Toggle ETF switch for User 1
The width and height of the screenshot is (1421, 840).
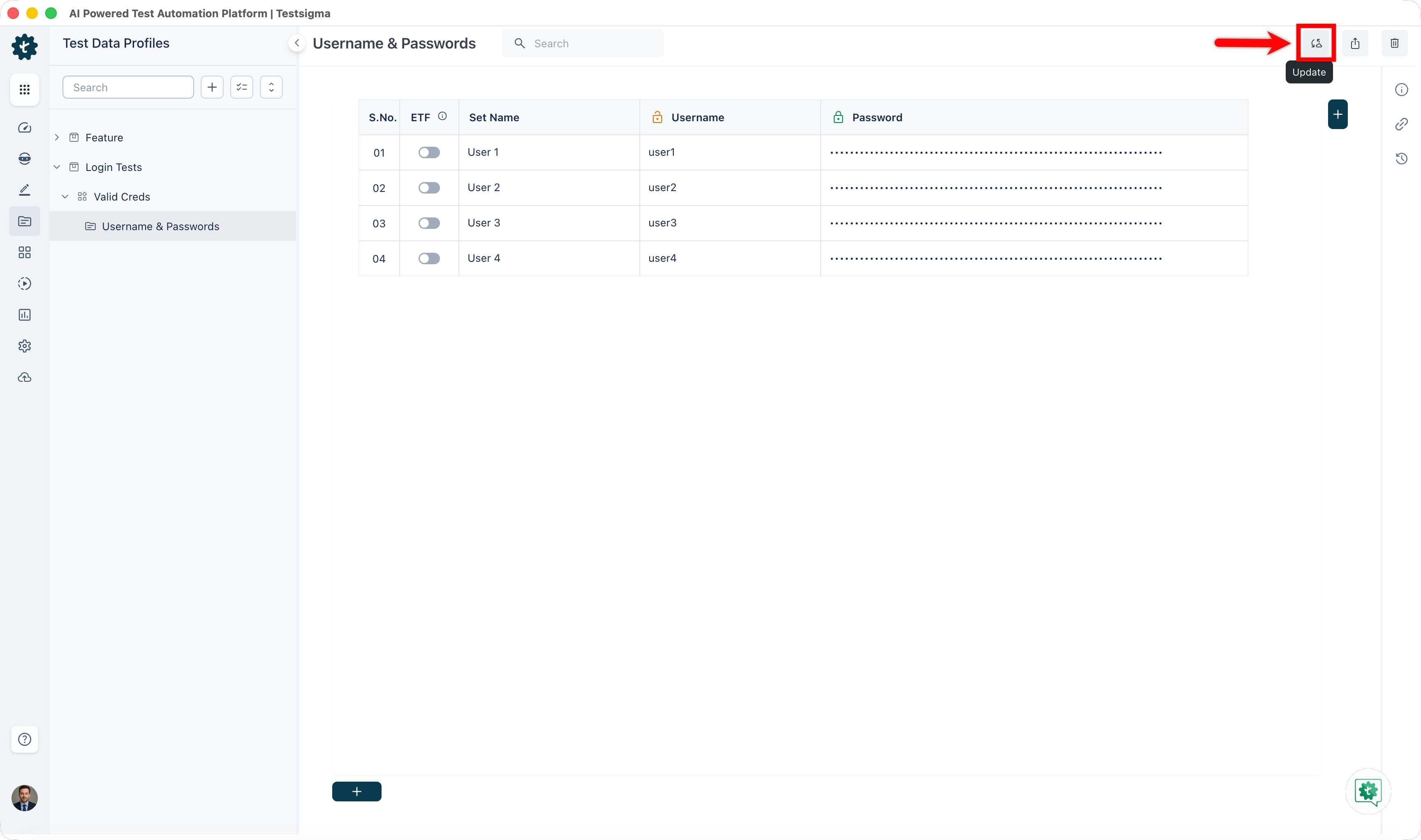tap(429, 152)
